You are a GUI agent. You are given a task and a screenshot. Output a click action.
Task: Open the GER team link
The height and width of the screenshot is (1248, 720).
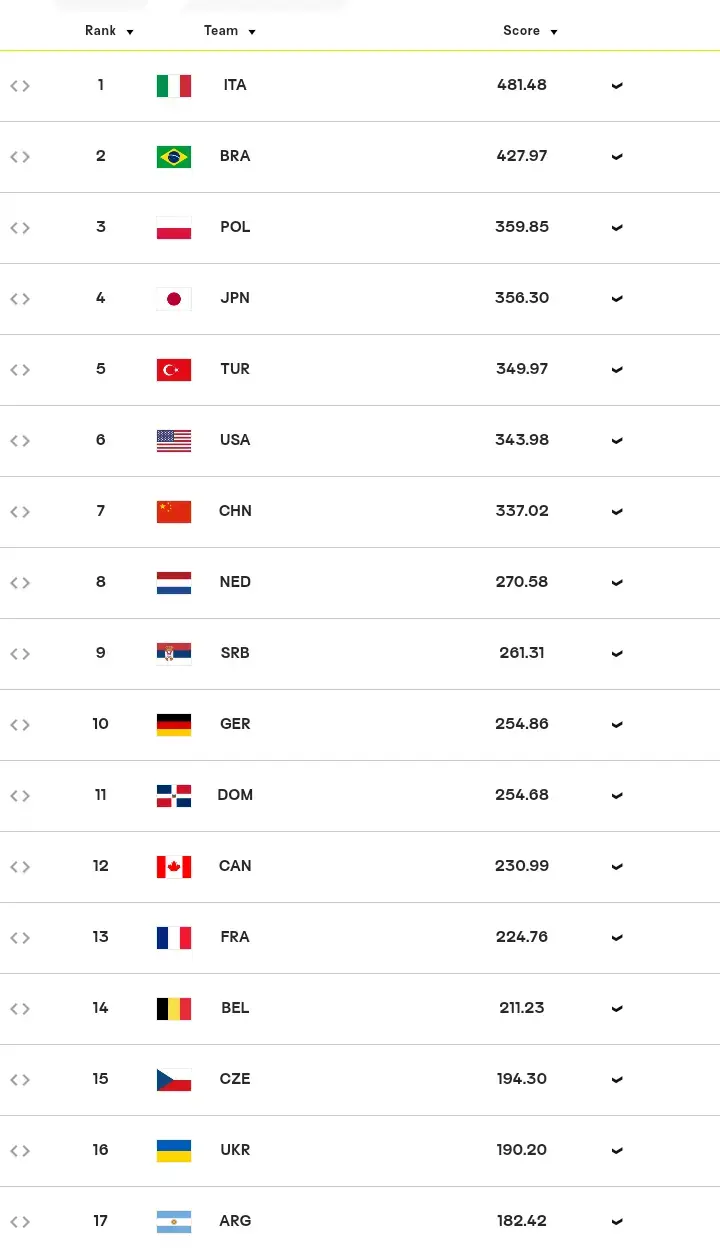pyautogui.click(x=235, y=724)
